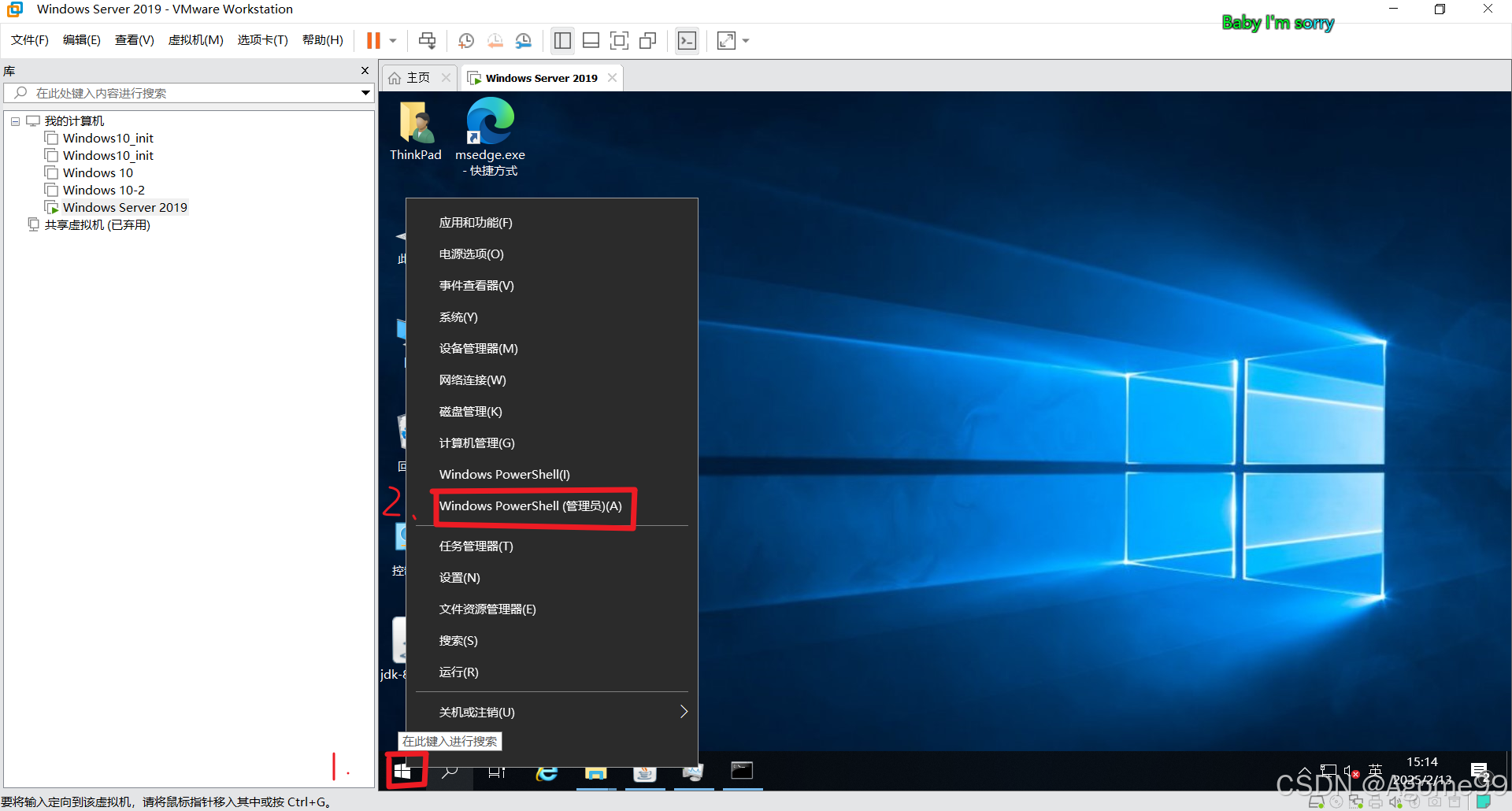Expand the 关机或注销(U) submenu
The height and width of the screenshot is (811, 1512).
(x=551, y=713)
